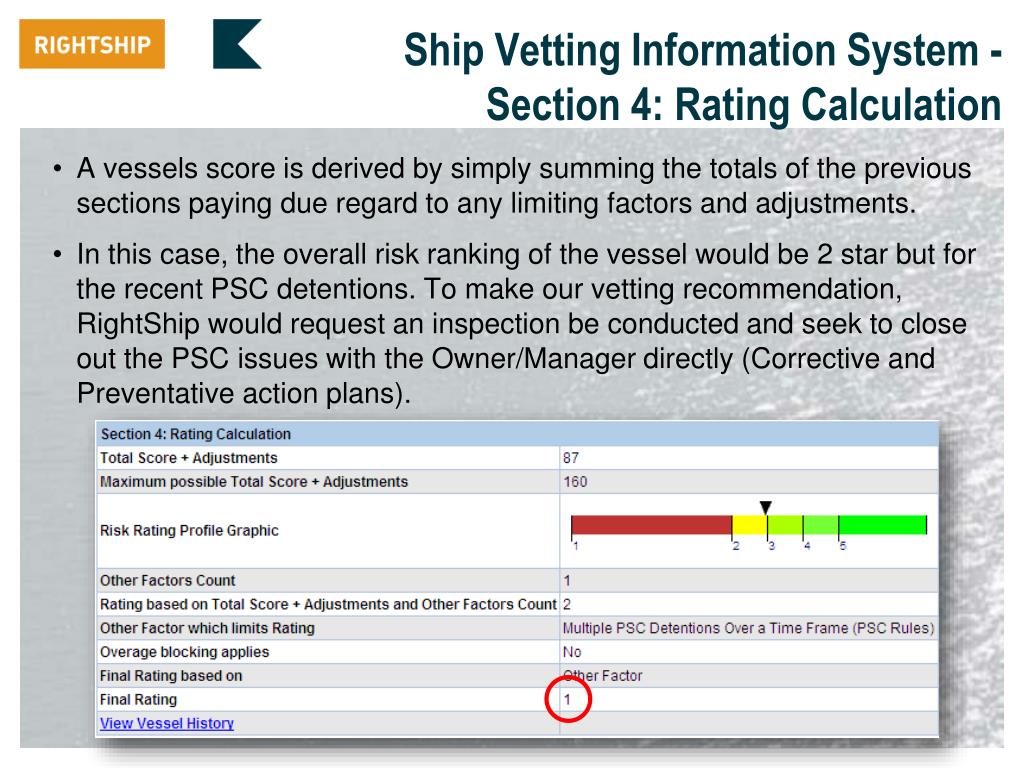The width and height of the screenshot is (1024, 768).
Task: Click the dark teal K logo
Action: [x=237, y=44]
